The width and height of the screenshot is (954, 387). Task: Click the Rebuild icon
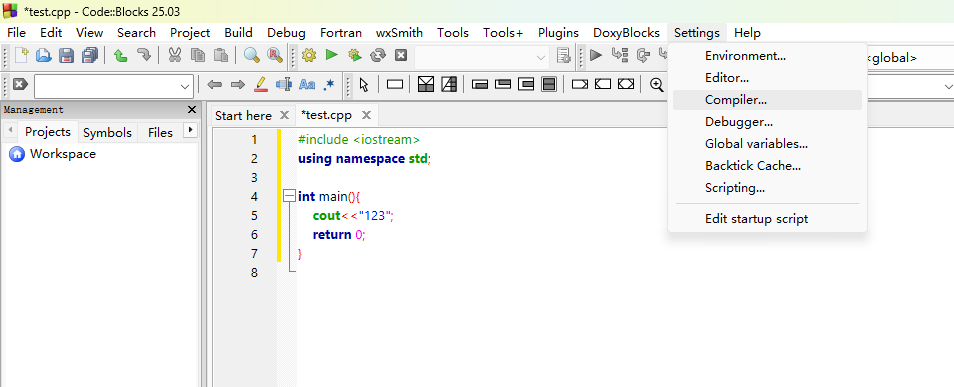[378, 55]
